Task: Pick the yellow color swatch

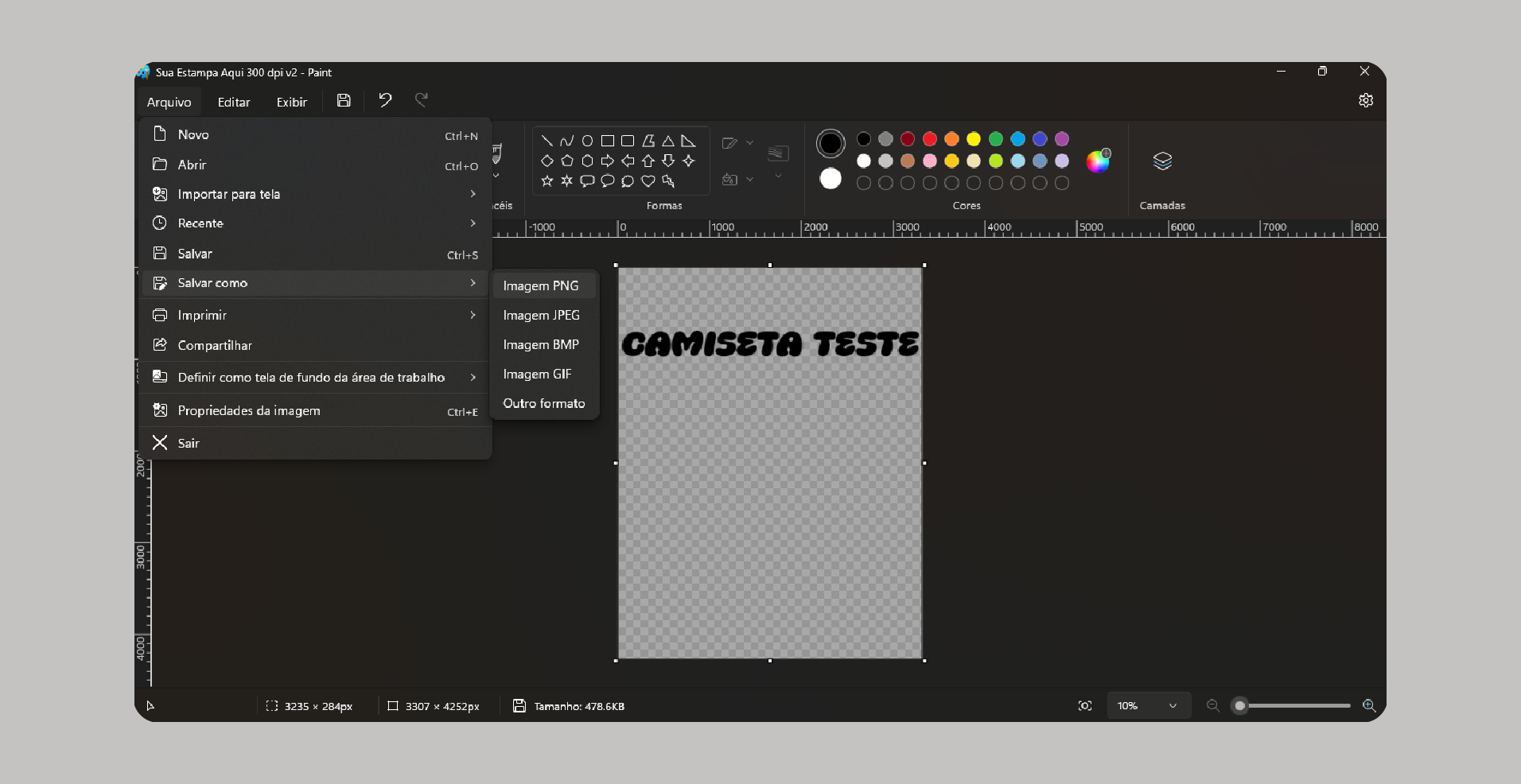Action: (974, 139)
